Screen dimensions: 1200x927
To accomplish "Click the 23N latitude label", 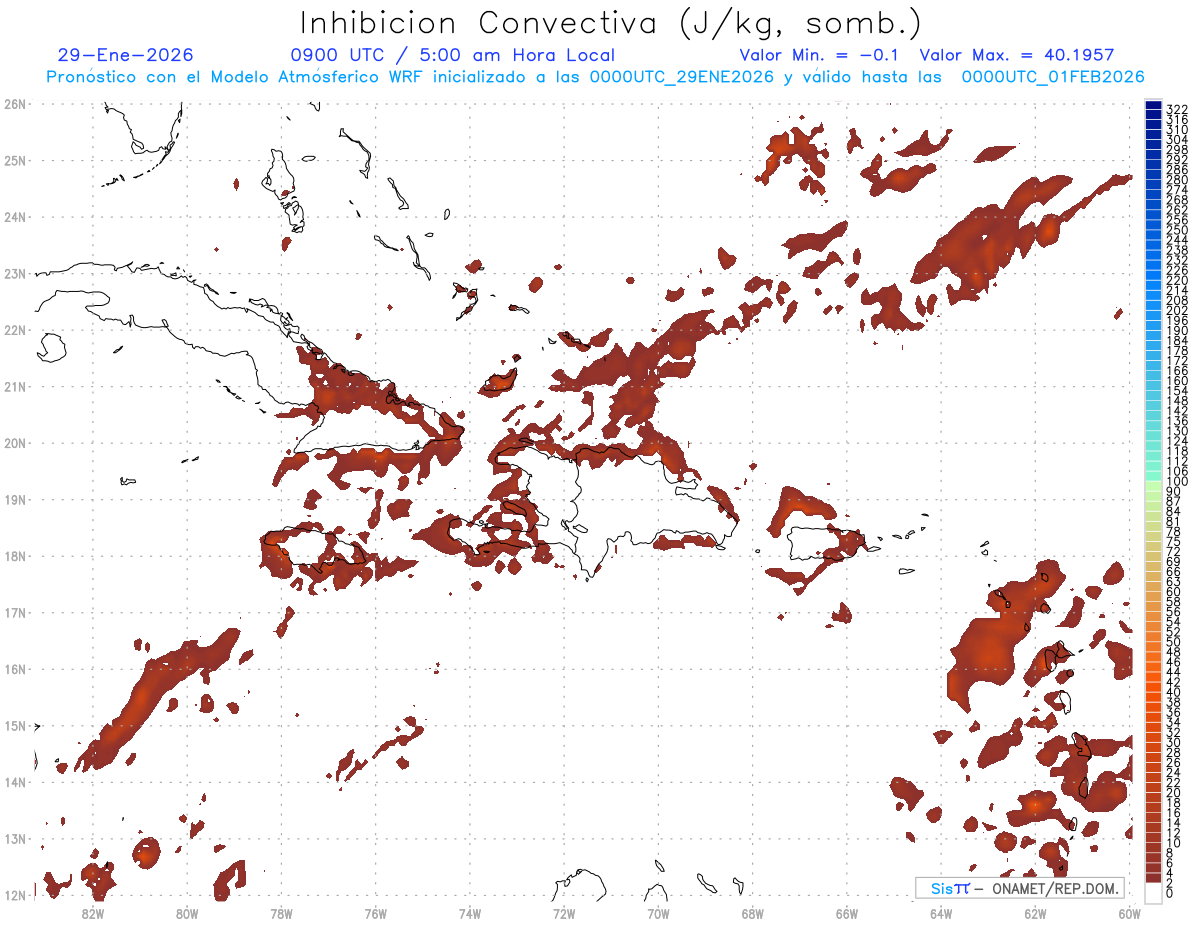I will (15, 273).
